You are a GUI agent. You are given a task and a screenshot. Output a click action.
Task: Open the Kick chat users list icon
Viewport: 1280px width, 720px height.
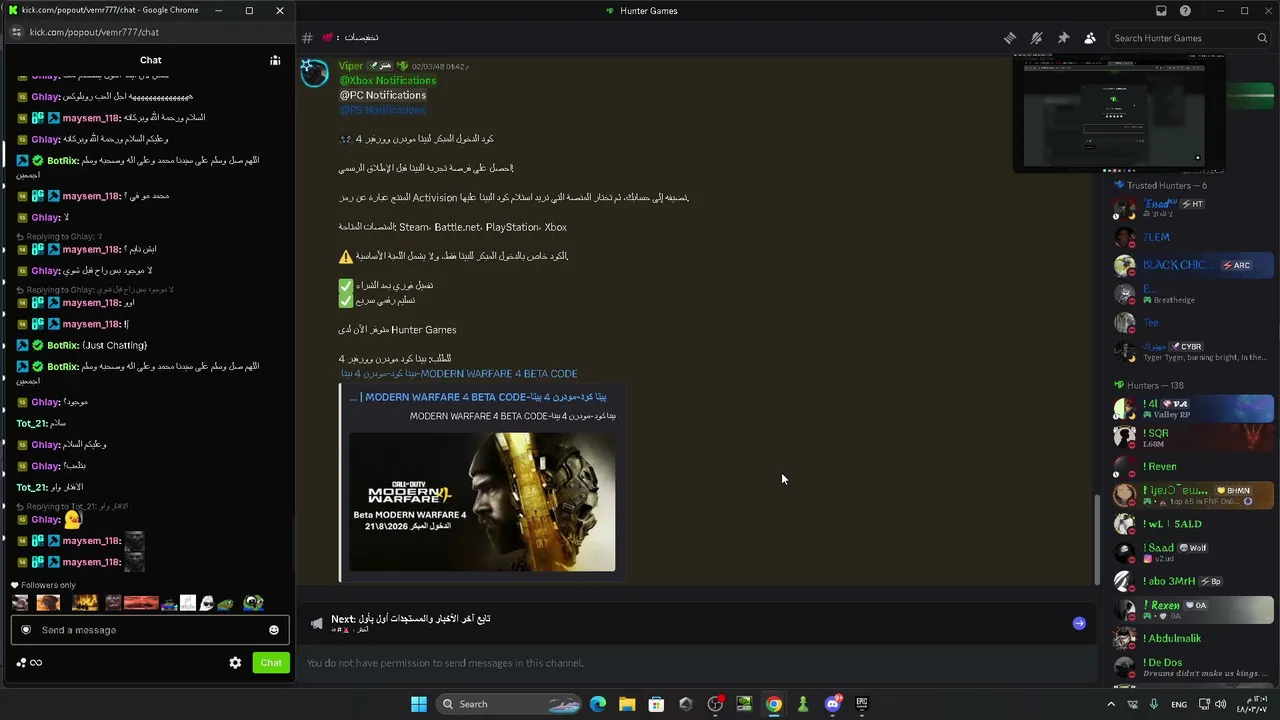click(275, 60)
